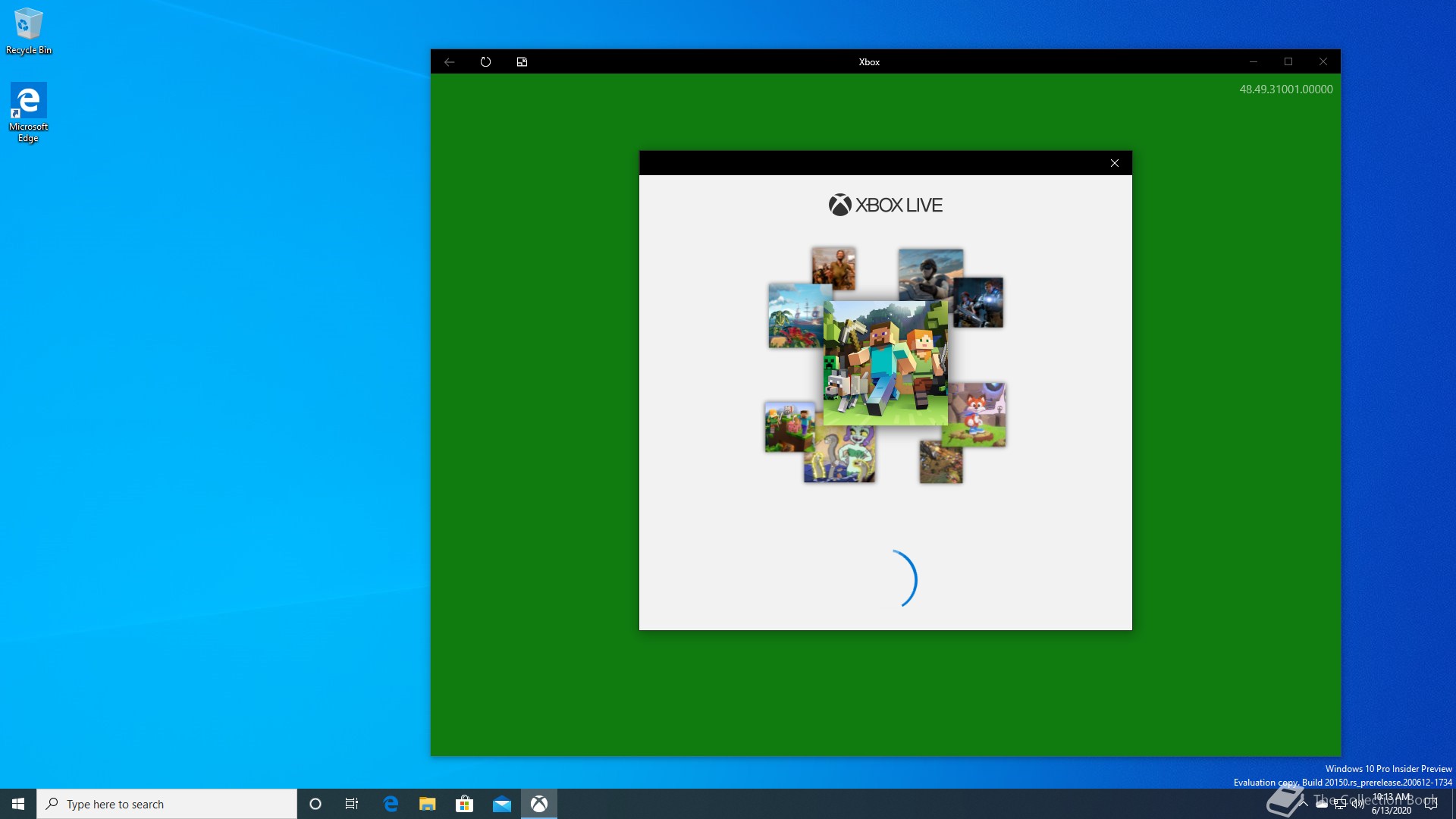Open the network icon in the system tray
This screenshot has height=819, width=1456.
[1340, 804]
